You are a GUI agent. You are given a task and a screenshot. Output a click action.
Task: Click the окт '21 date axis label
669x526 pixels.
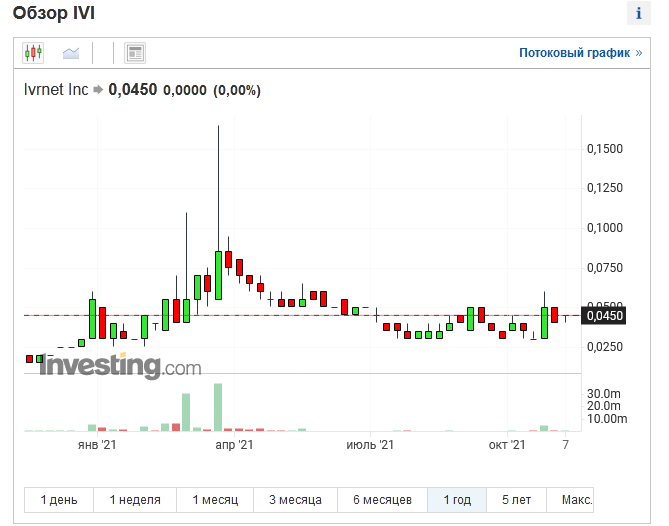pyautogui.click(x=507, y=445)
